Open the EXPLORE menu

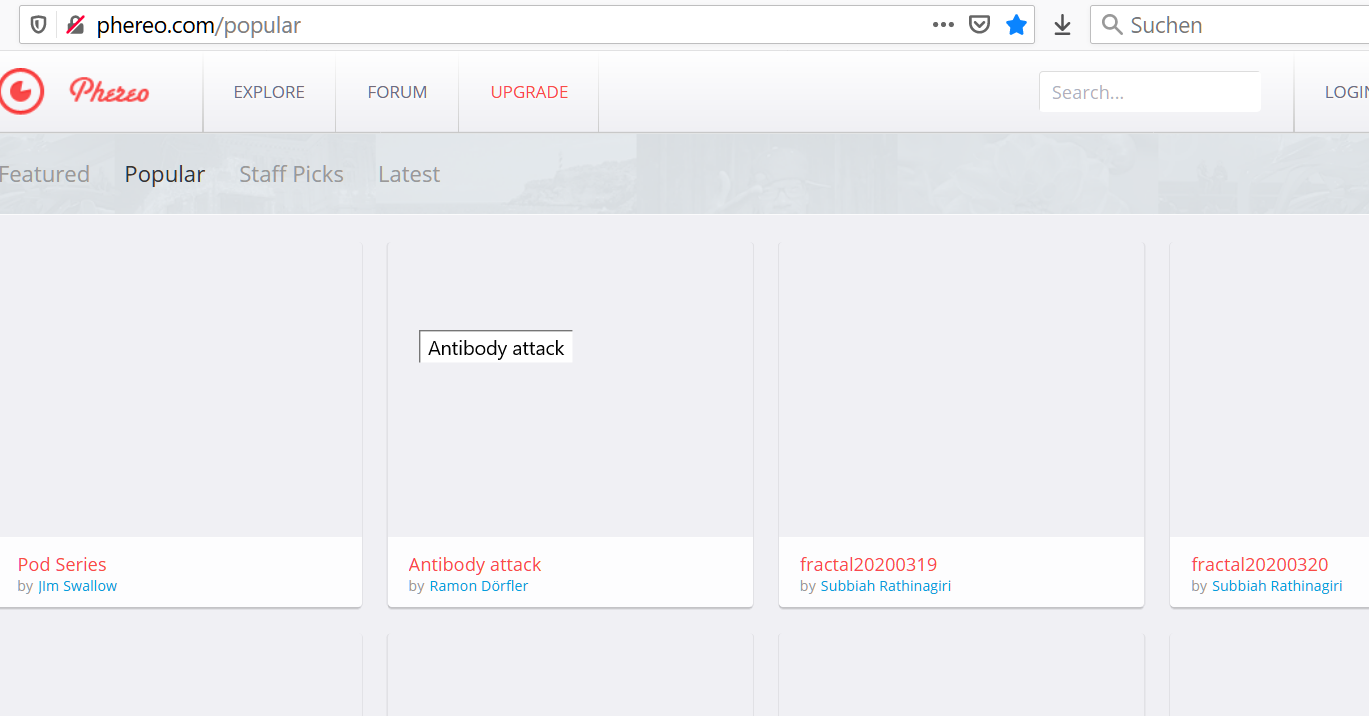click(x=269, y=92)
